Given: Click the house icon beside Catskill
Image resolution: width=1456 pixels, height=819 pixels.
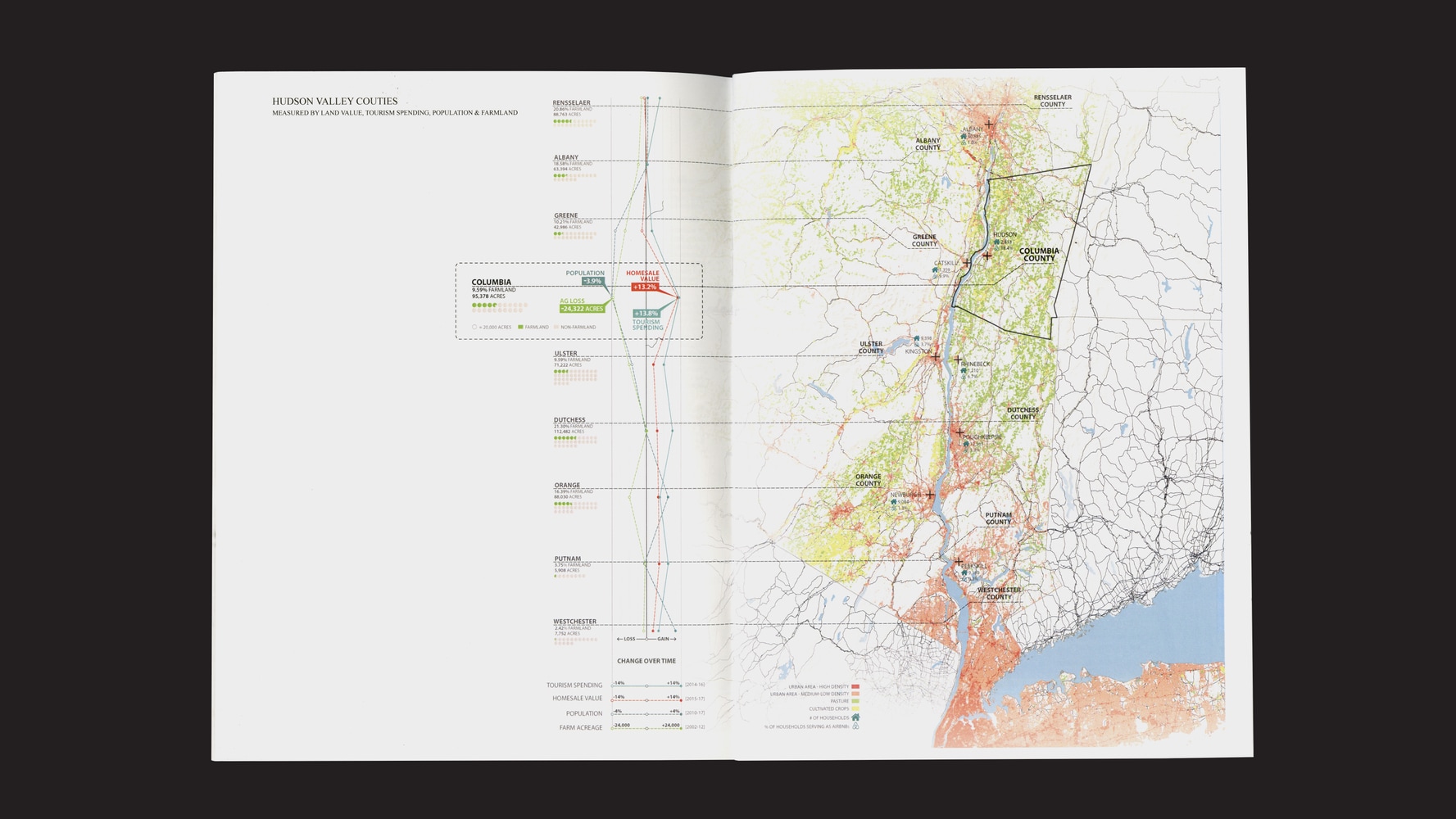Looking at the screenshot, I should [935, 269].
